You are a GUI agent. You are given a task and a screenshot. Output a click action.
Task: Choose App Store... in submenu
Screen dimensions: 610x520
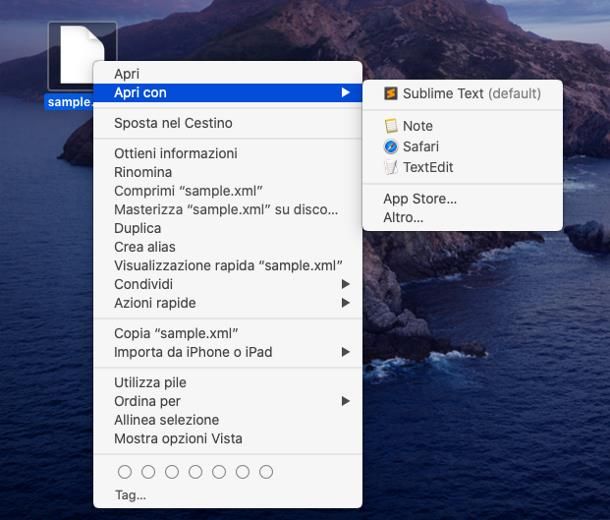point(463,199)
